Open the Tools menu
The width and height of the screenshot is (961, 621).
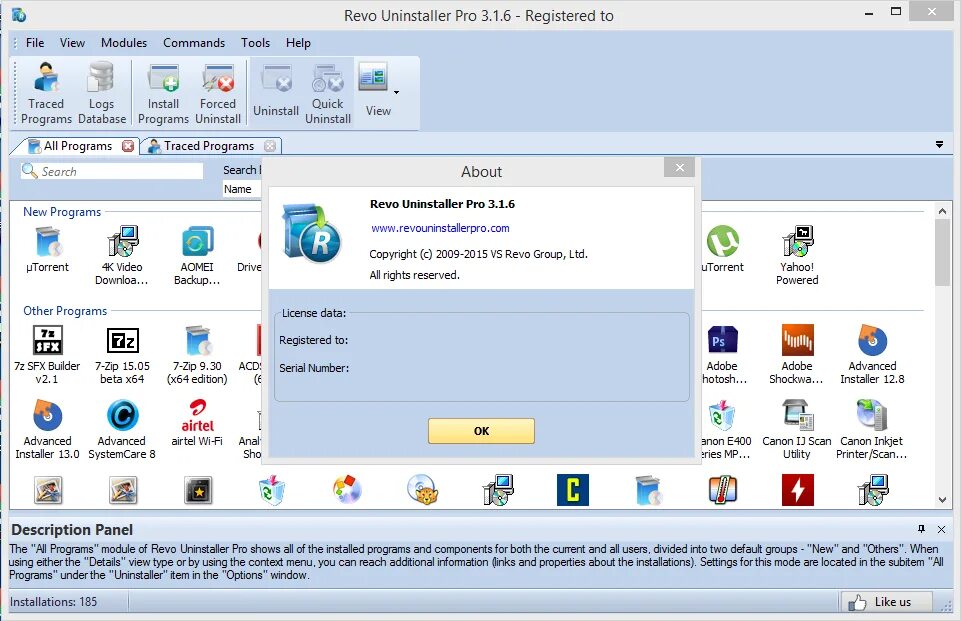[255, 43]
